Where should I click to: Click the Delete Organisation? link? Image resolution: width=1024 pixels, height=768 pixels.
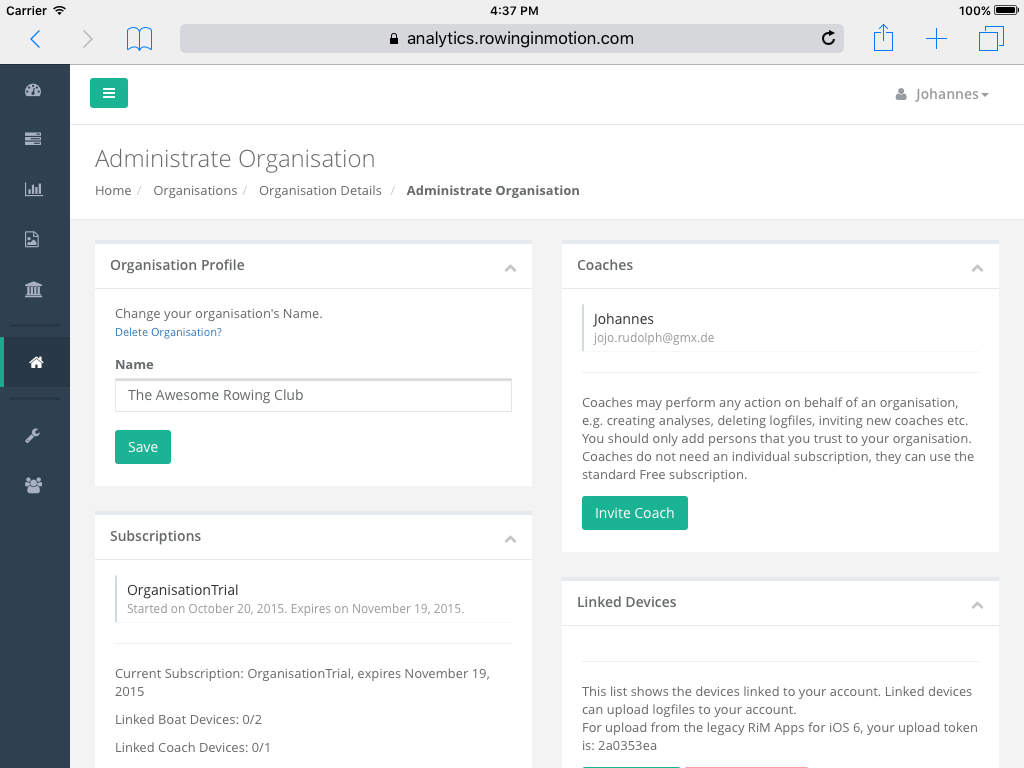[168, 332]
